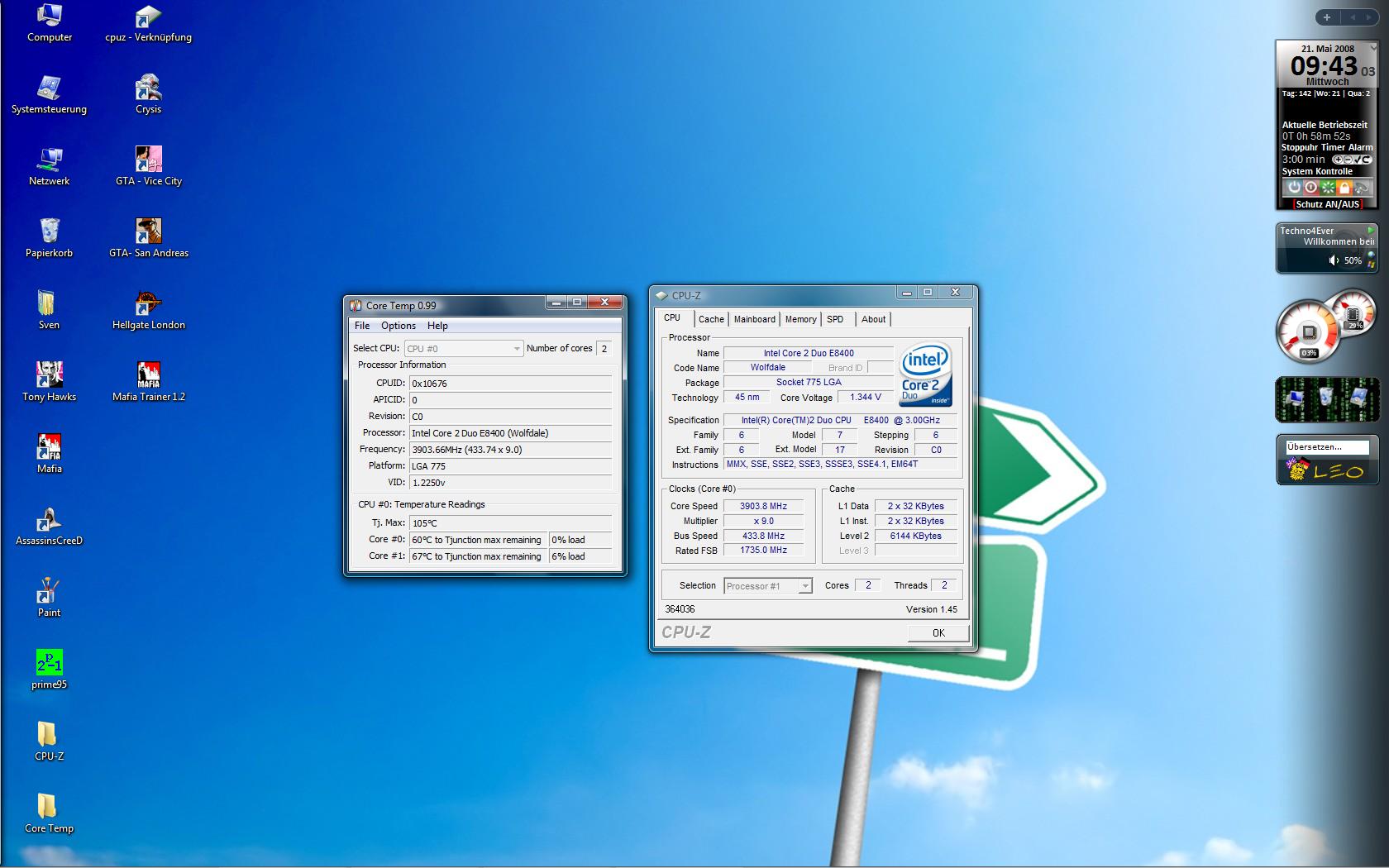Open the Systemsteuerung desktop icon

click(x=49, y=94)
